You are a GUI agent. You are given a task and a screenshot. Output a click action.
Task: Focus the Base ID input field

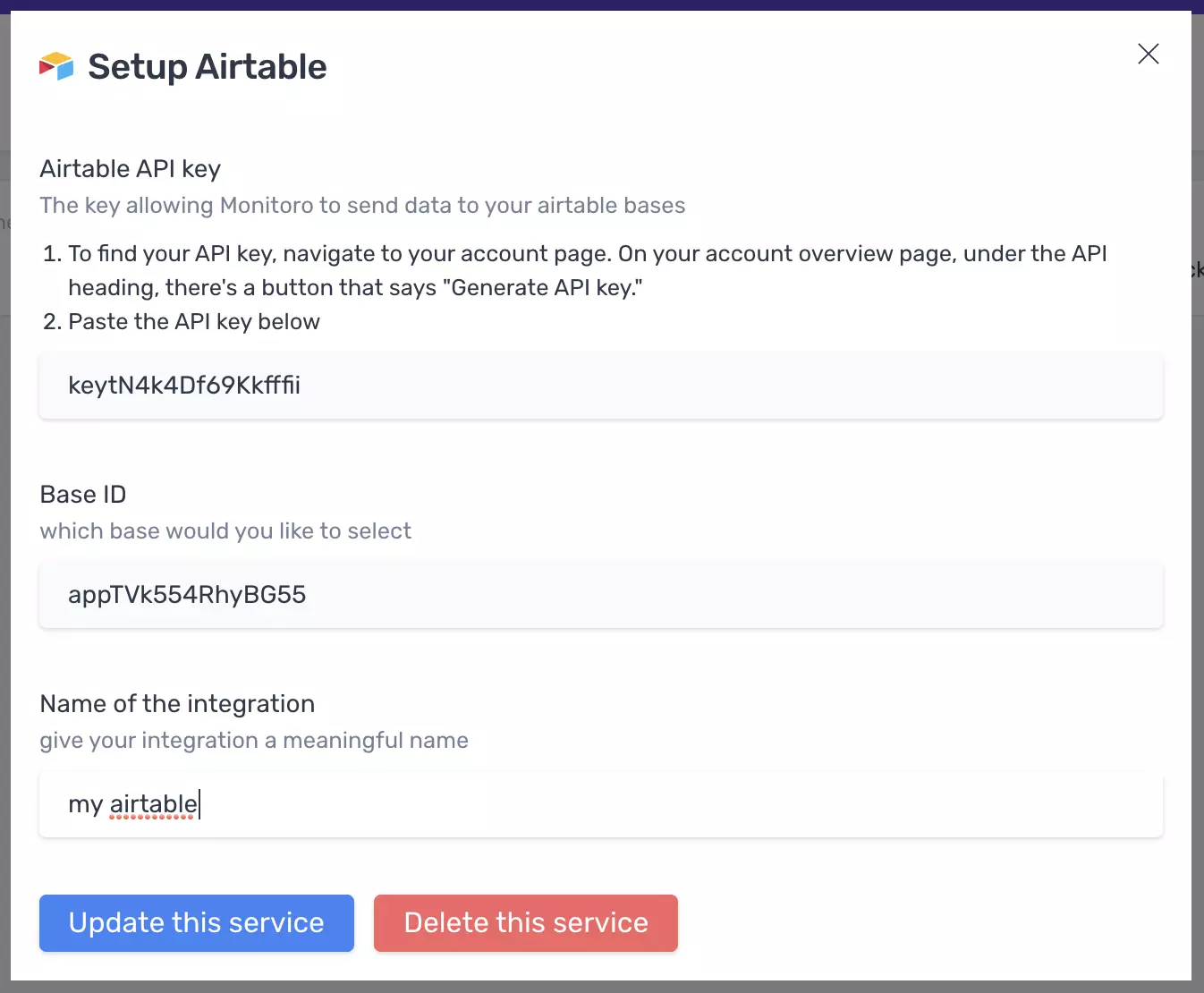tap(601, 595)
